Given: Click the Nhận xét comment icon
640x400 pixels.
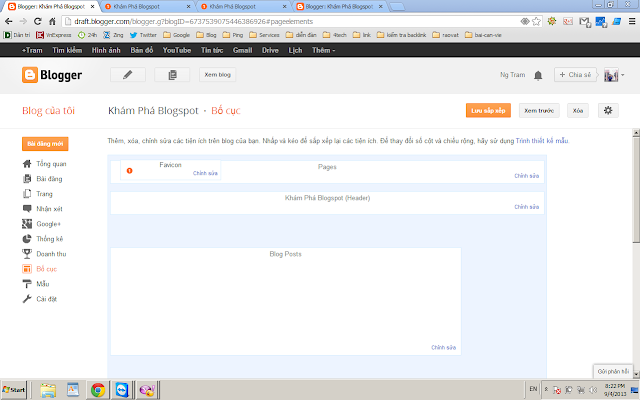Looking at the screenshot, I should pyautogui.click(x=27, y=209).
